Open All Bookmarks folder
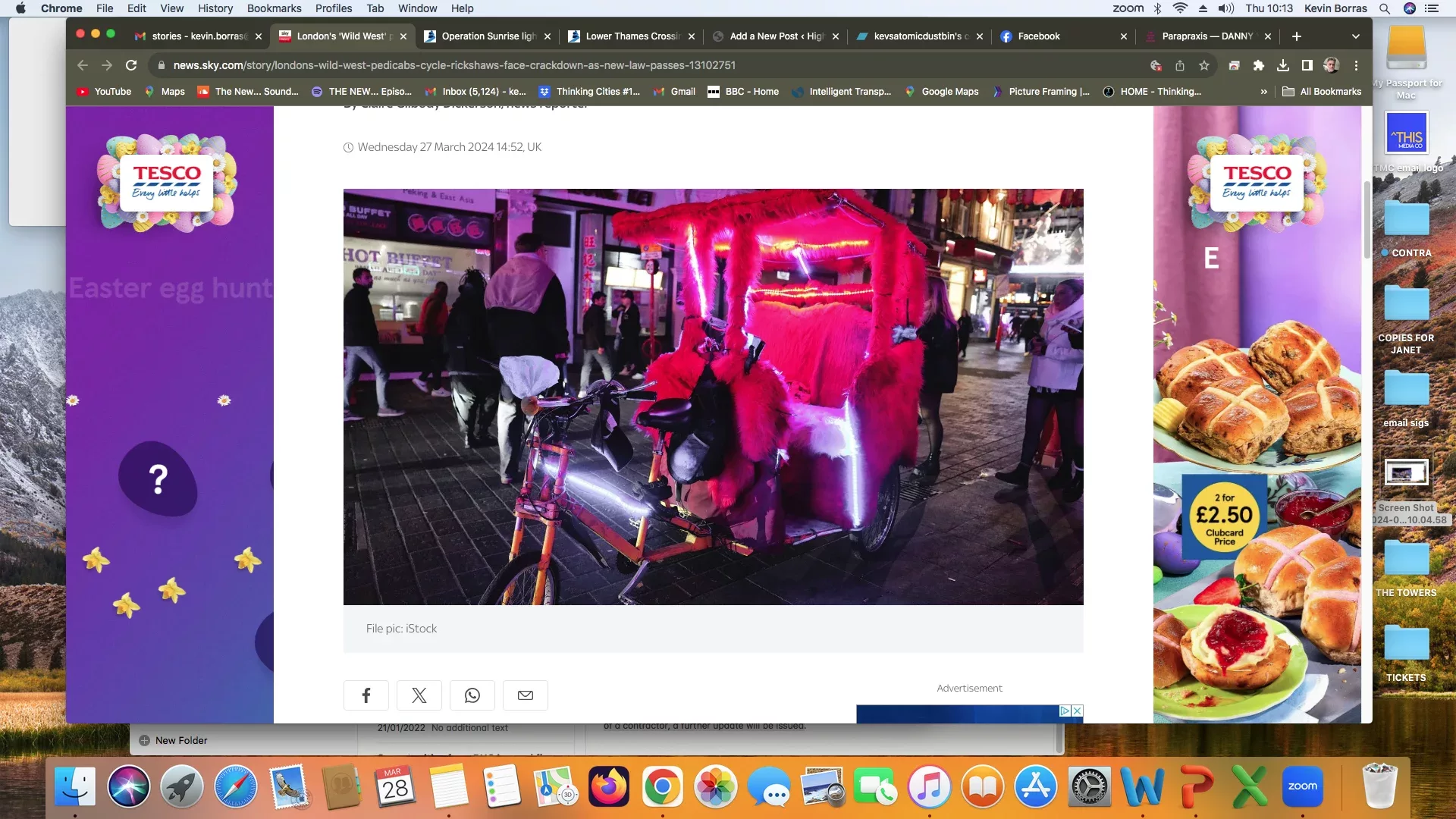Screen dimensions: 1456x819 (1322, 92)
